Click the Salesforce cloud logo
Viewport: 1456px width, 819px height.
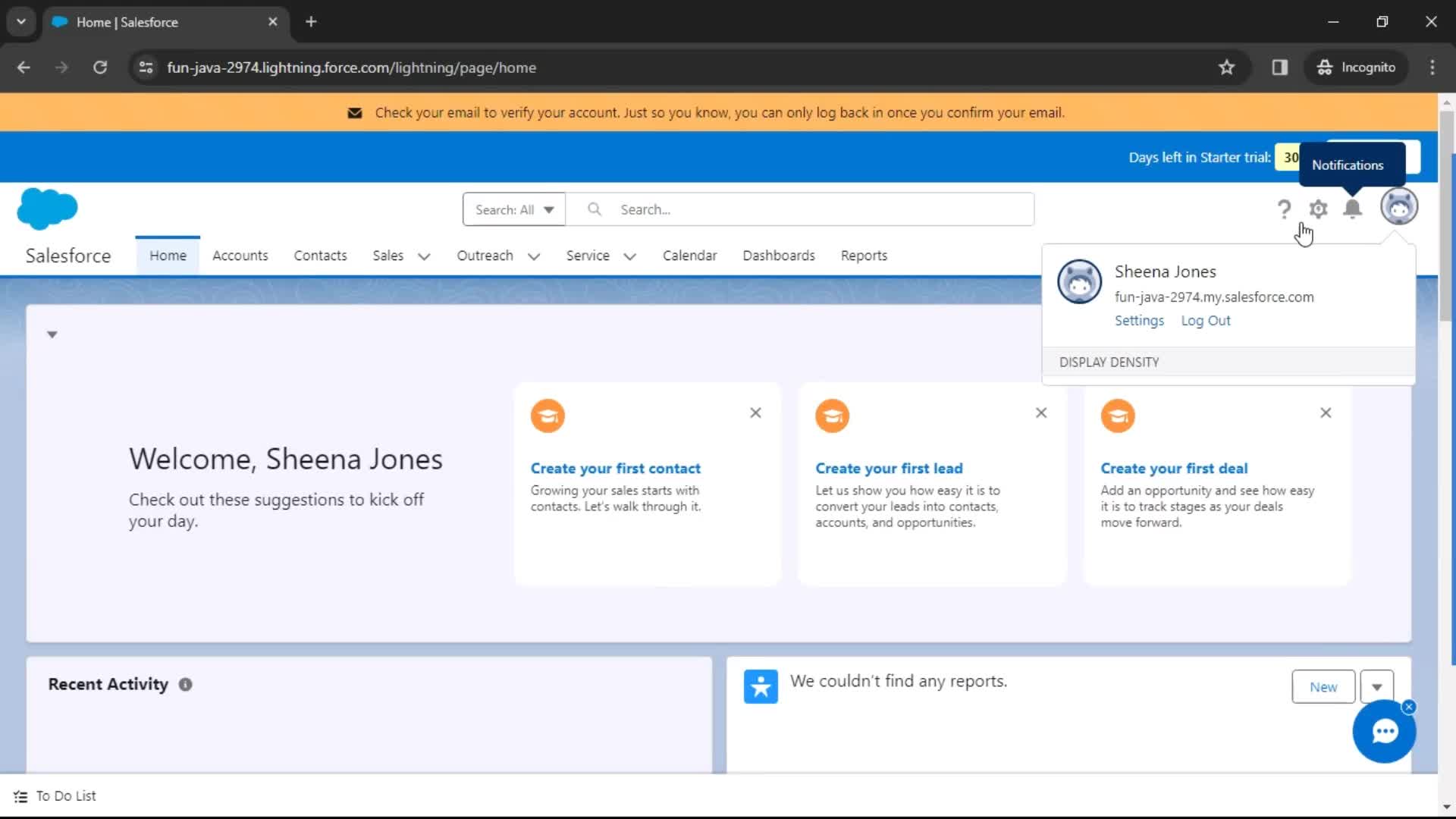click(47, 209)
